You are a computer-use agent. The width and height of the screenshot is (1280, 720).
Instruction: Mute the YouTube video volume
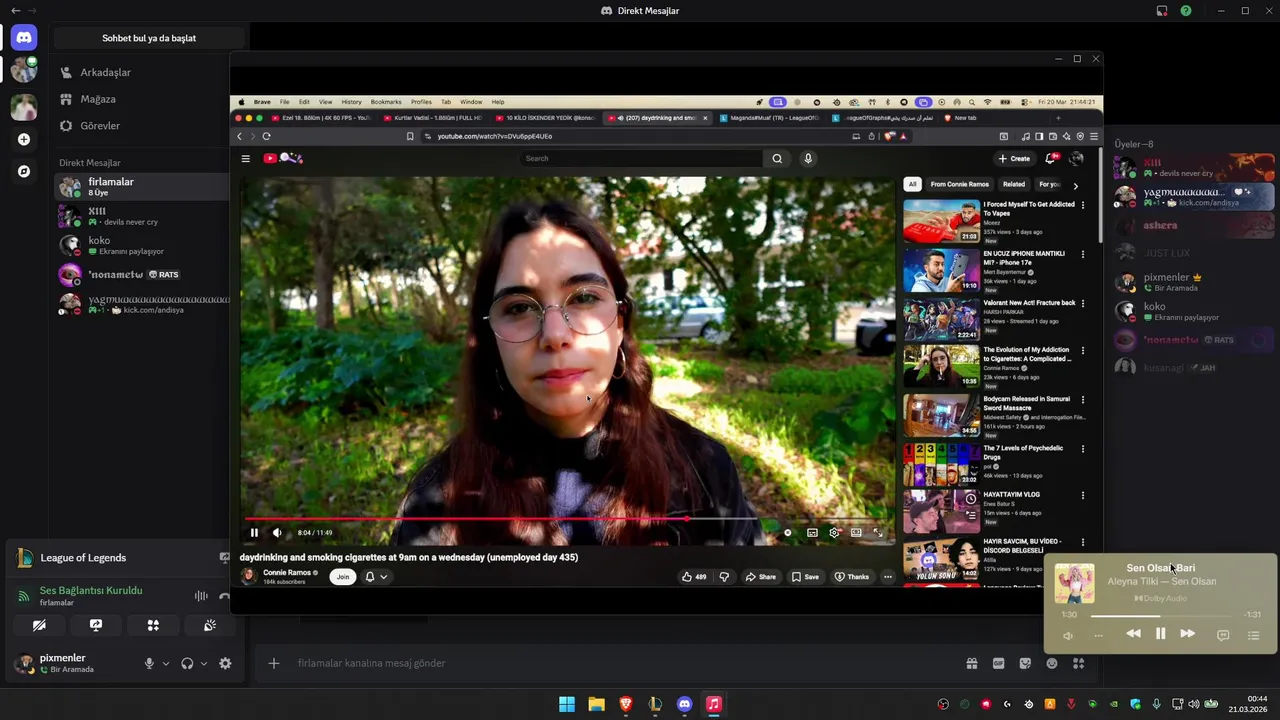click(277, 533)
